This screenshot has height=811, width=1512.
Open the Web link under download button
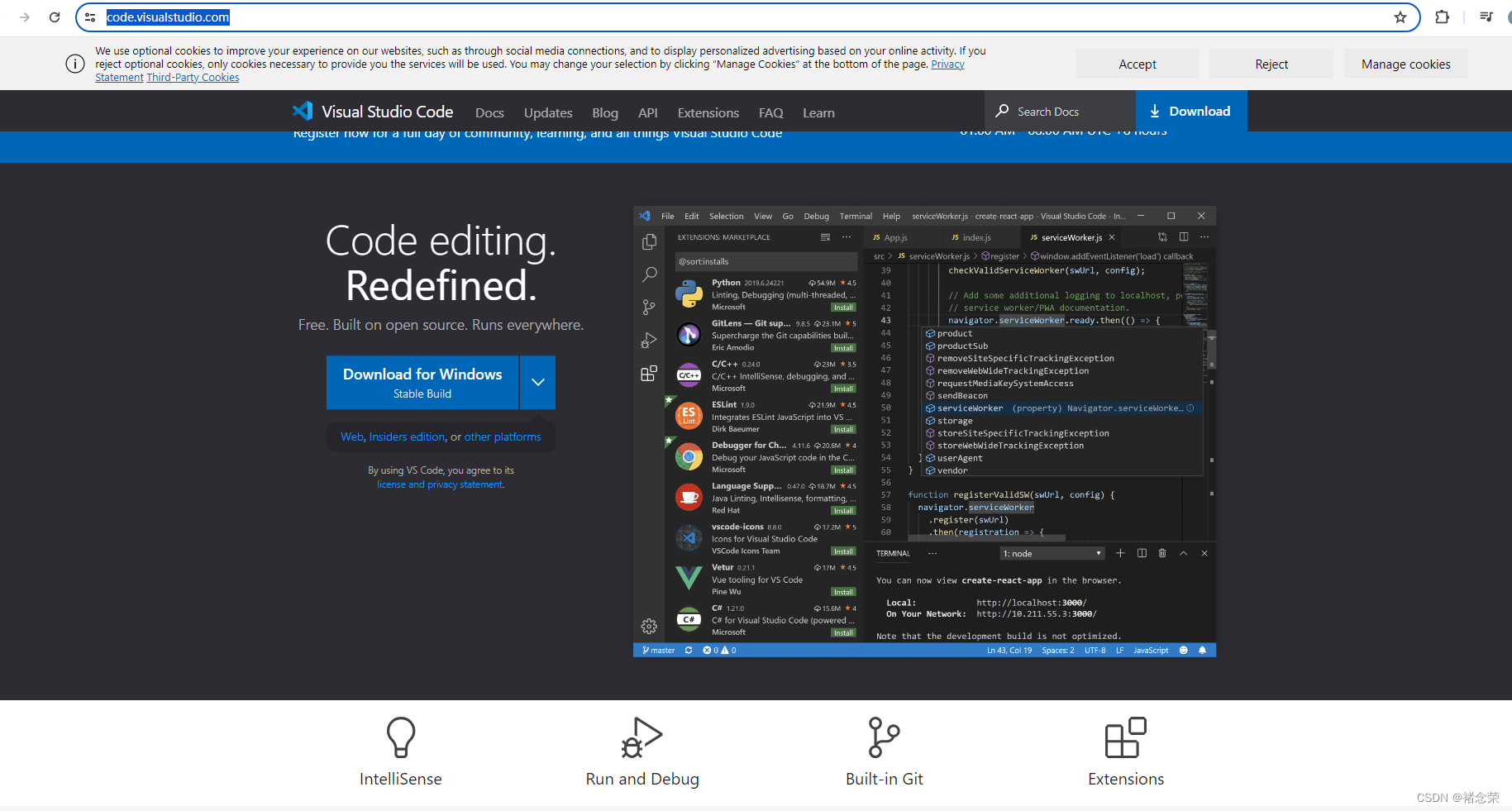352,437
